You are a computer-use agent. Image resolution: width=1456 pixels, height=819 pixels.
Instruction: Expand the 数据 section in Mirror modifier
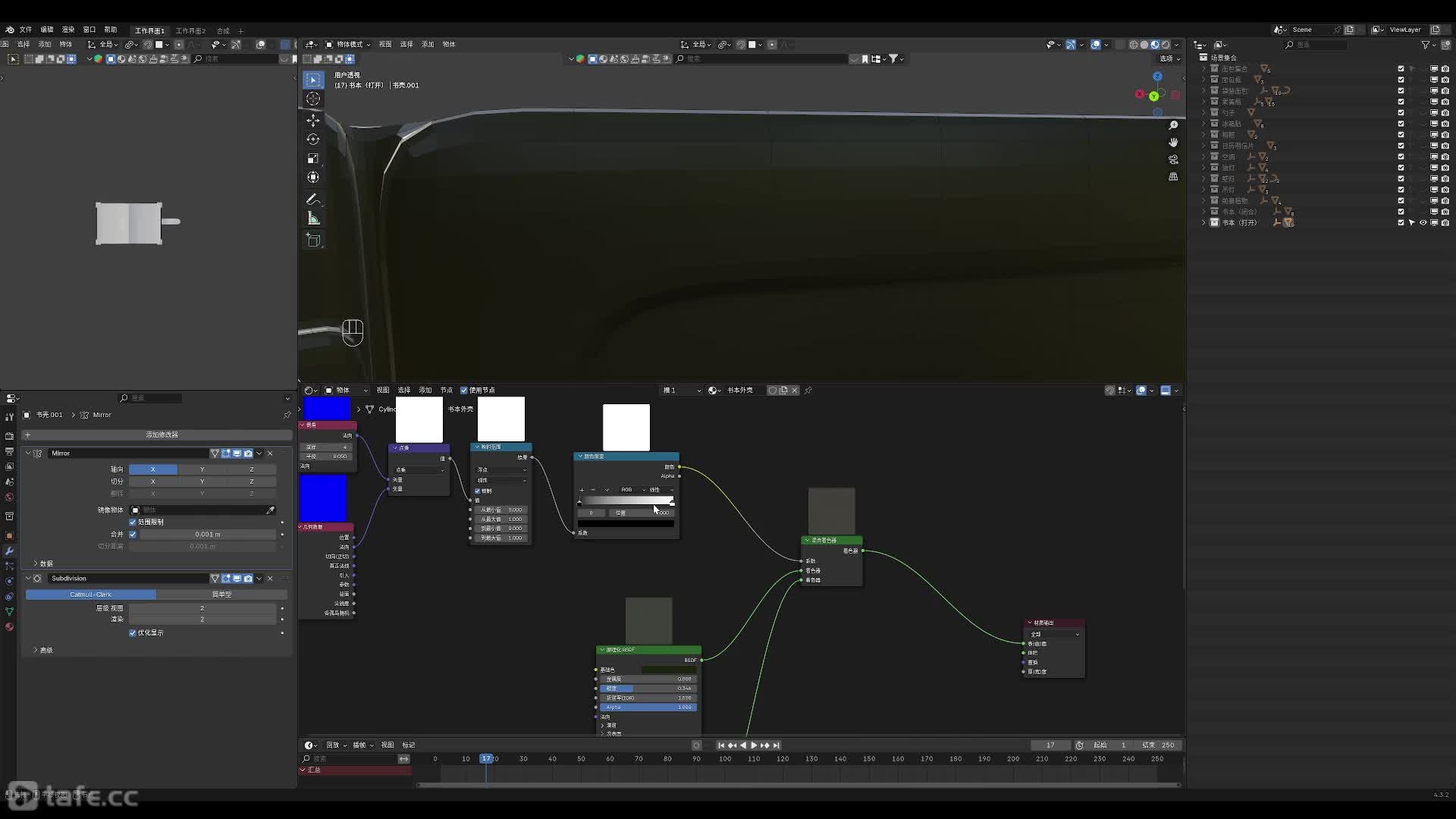coord(36,563)
